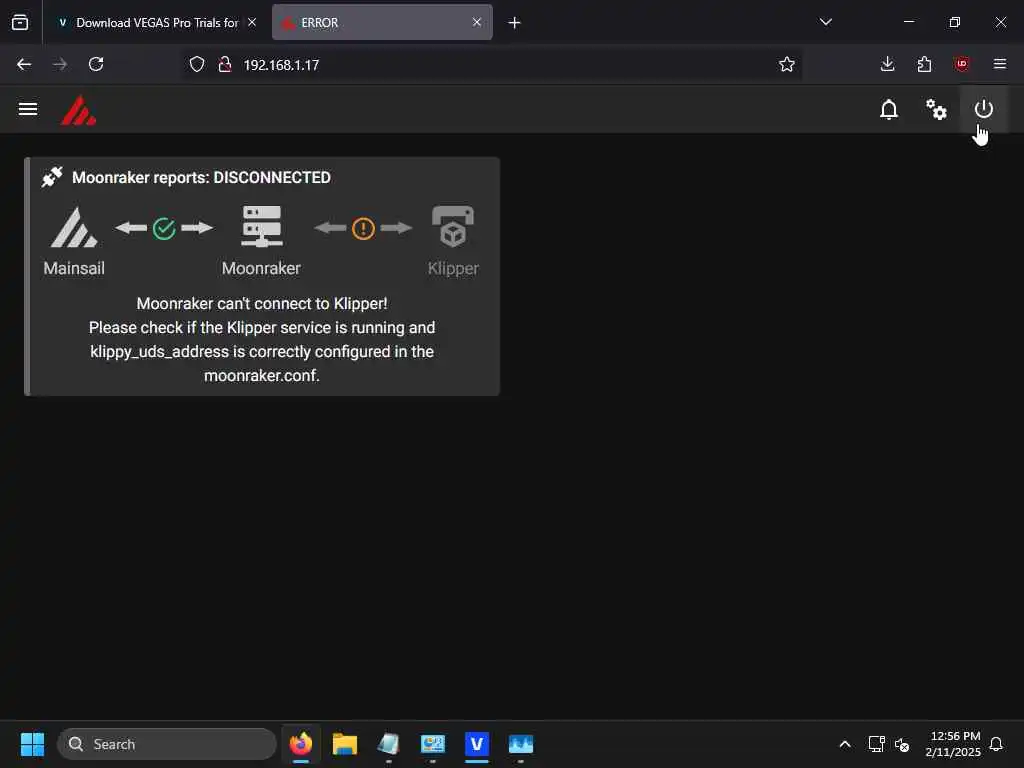Show hidden system tray icons

844,744
